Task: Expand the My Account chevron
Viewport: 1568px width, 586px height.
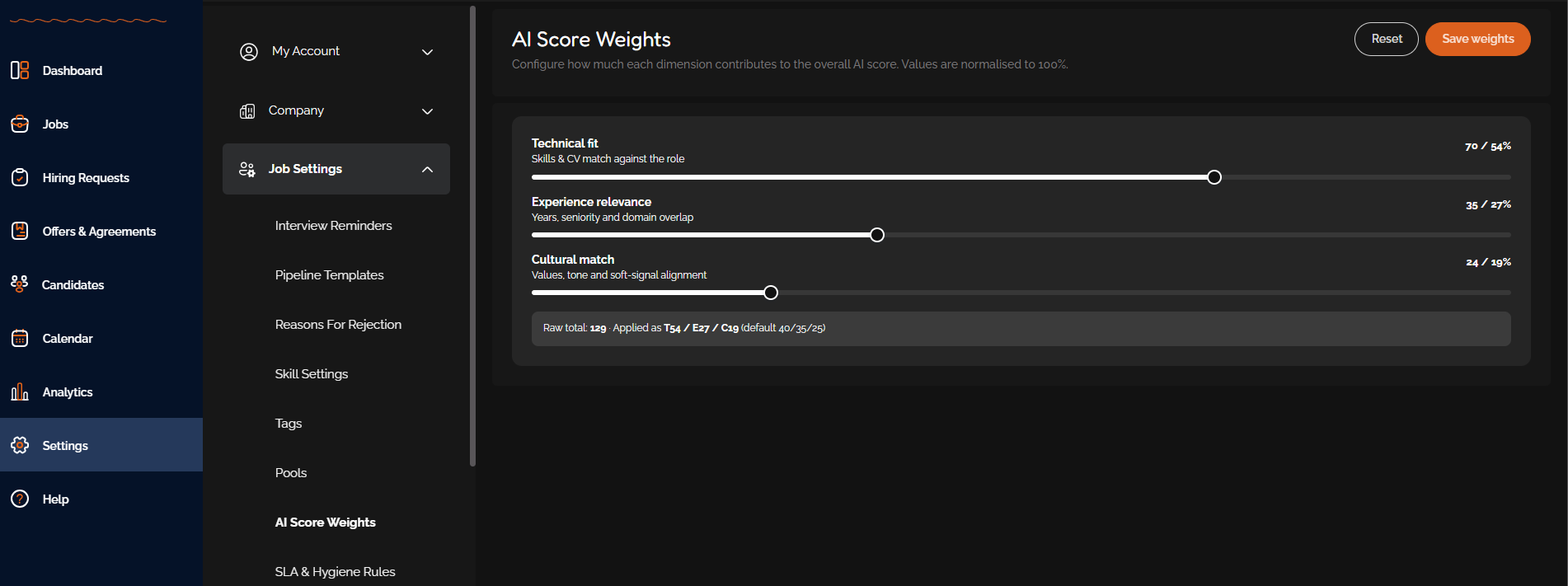Action: [x=427, y=52]
